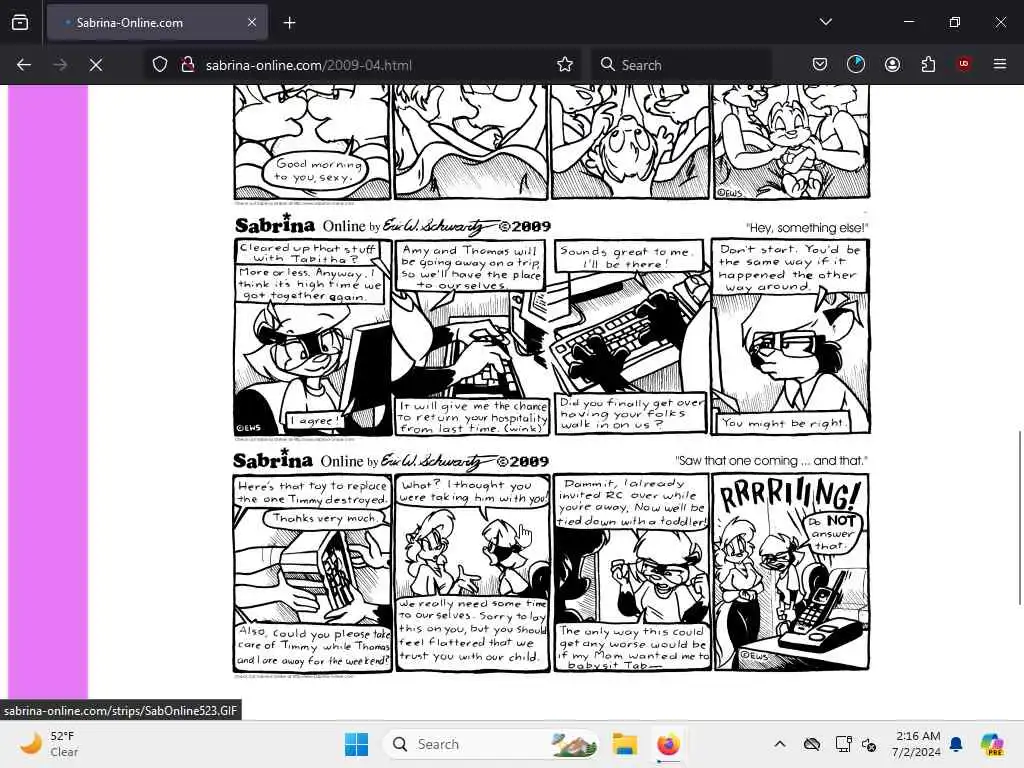Screen dimensions: 1024x768
Task: Open tracking protection shield panel
Action: pyautogui.click(x=160, y=65)
